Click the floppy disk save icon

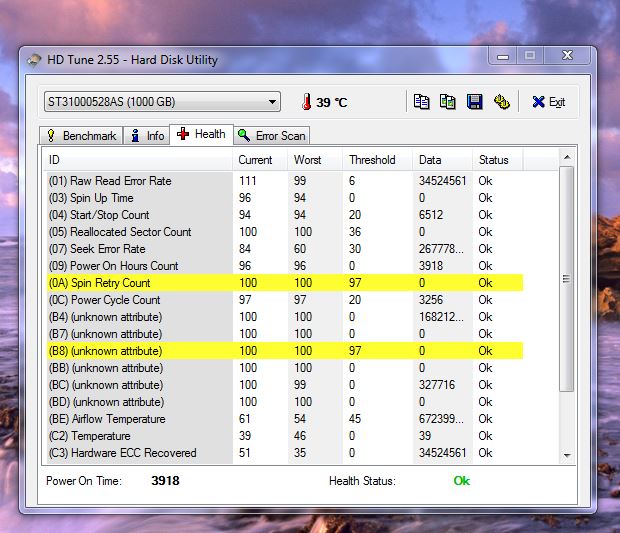[x=475, y=102]
